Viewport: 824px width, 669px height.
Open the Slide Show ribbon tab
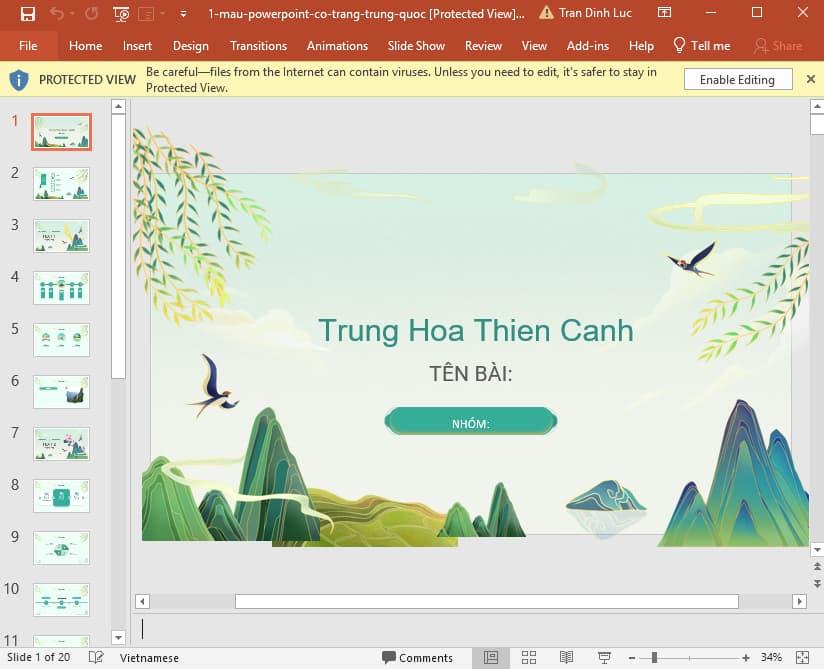(416, 45)
